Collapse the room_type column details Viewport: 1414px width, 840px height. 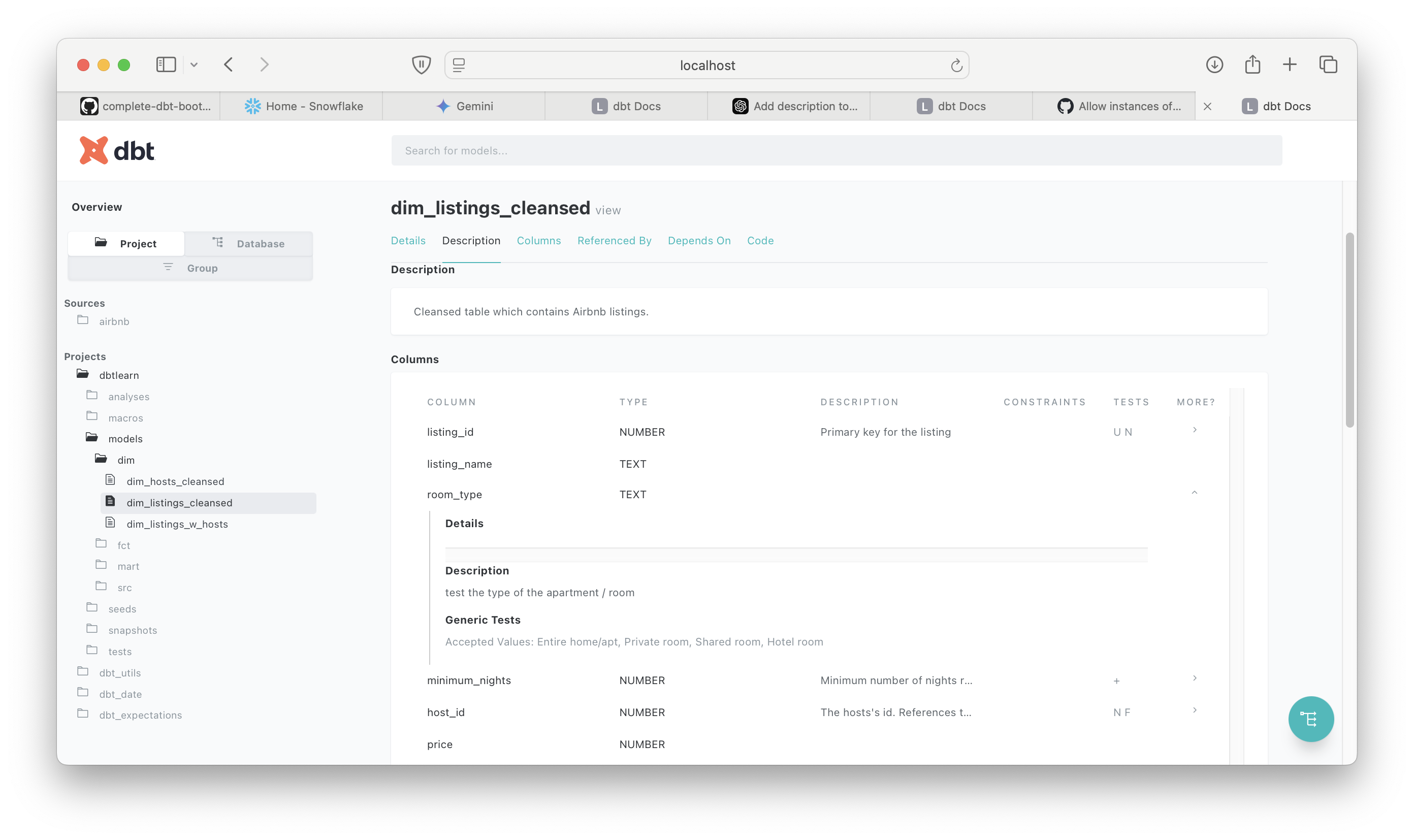[x=1195, y=493]
